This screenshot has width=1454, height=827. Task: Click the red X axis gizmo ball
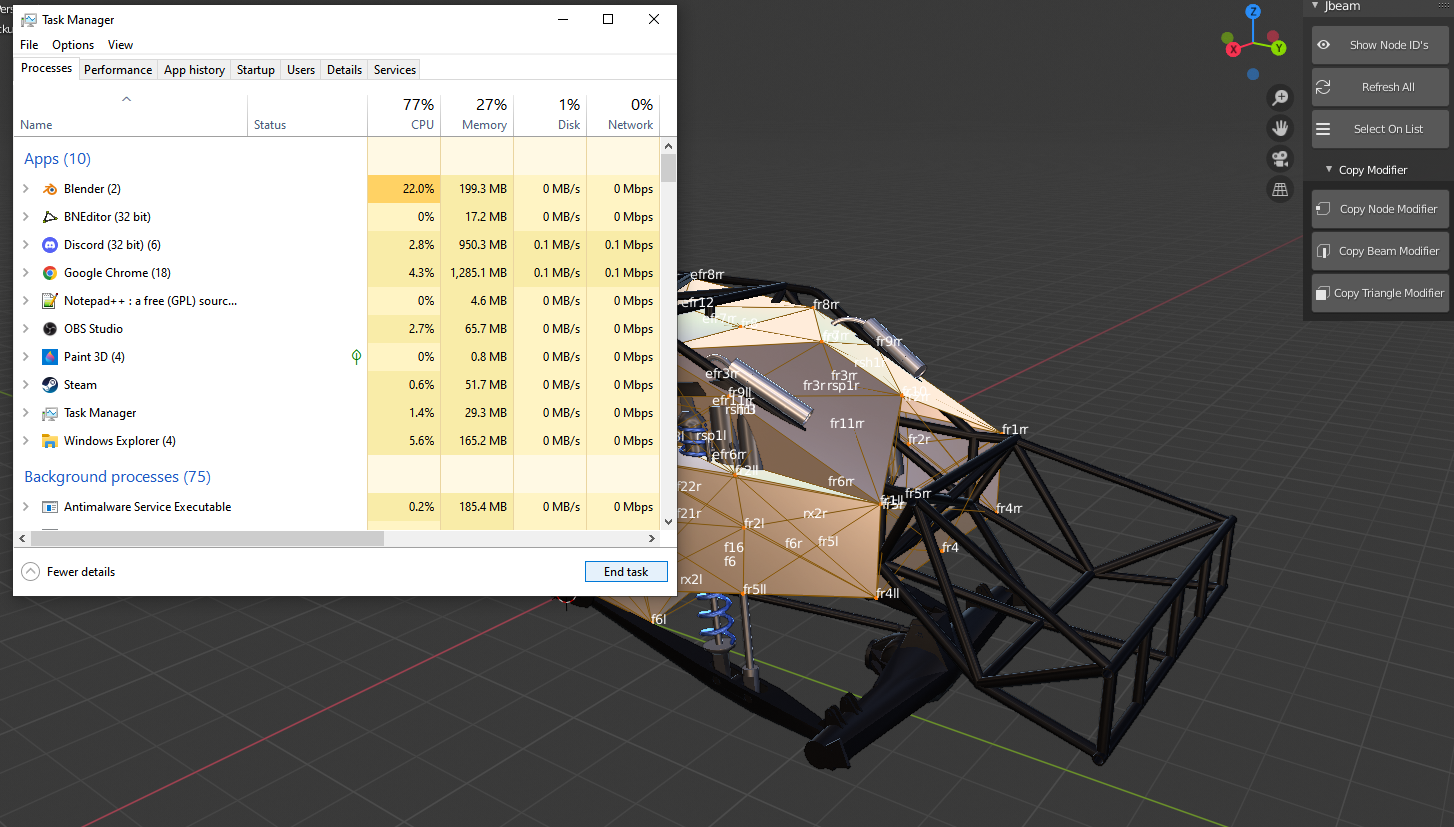click(x=1234, y=49)
